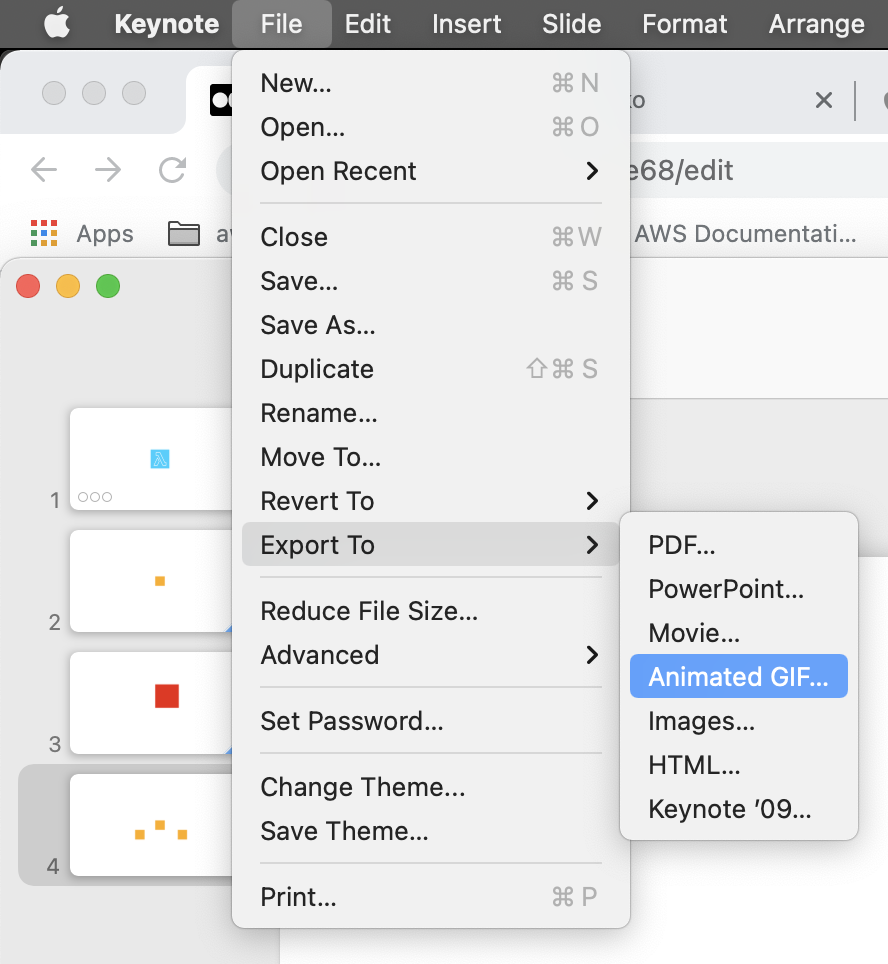
Task: Expand the Open Recent submenu
Action: [x=430, y=171]
